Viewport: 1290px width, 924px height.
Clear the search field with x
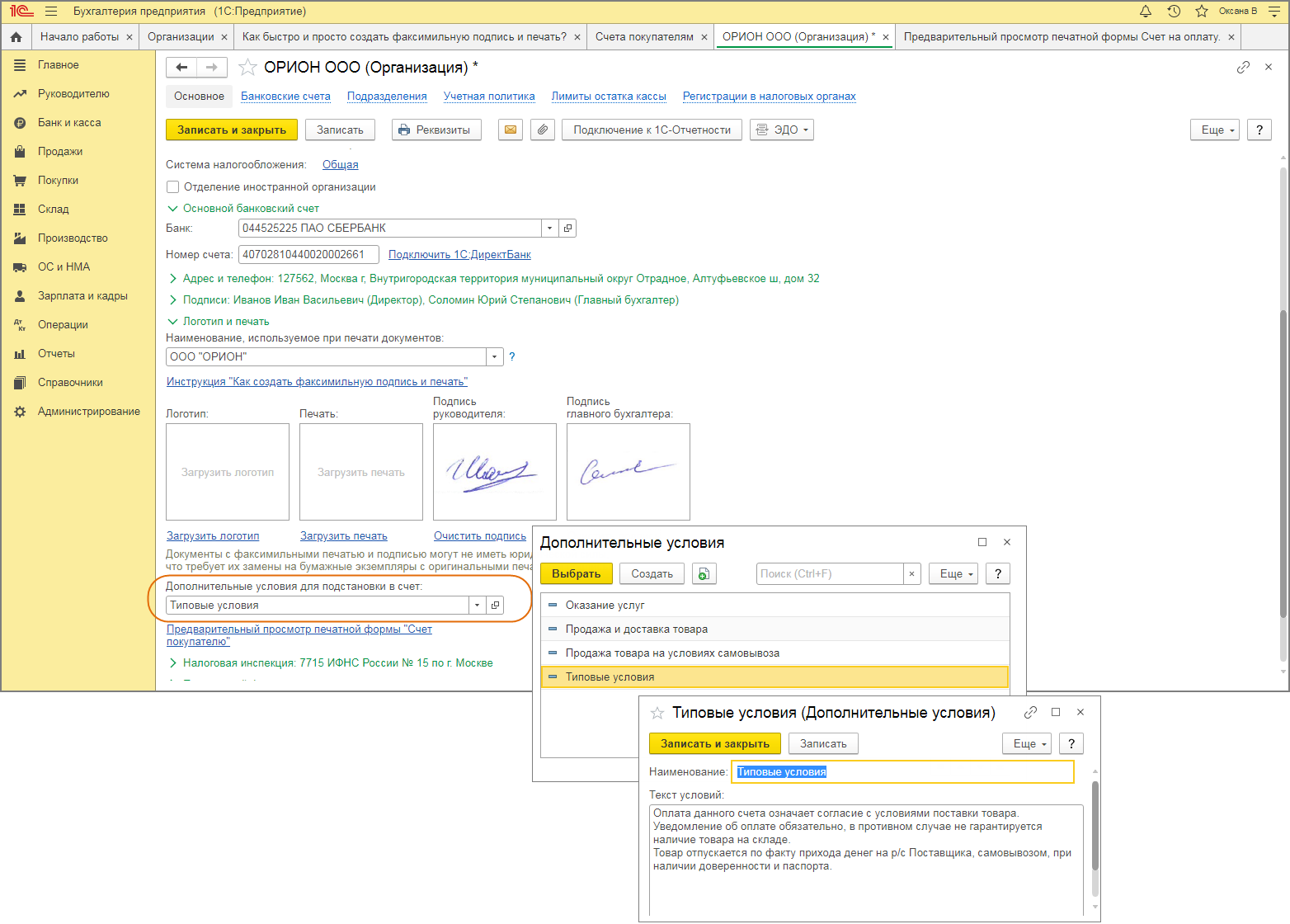point(911,574)
